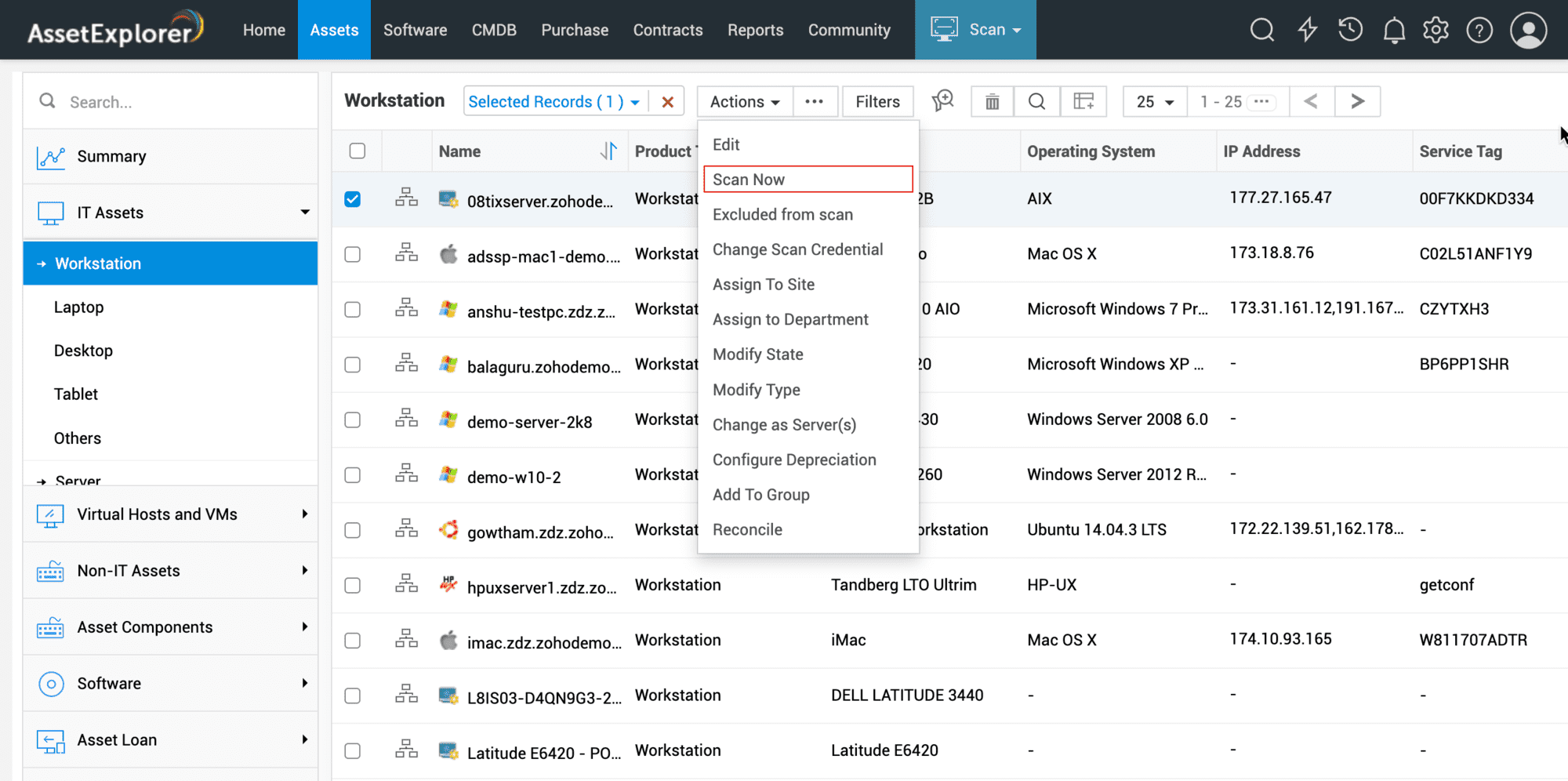Click the delete trash icon in toolbar
Screen dimensions: 1568x781
coord(992,102)
